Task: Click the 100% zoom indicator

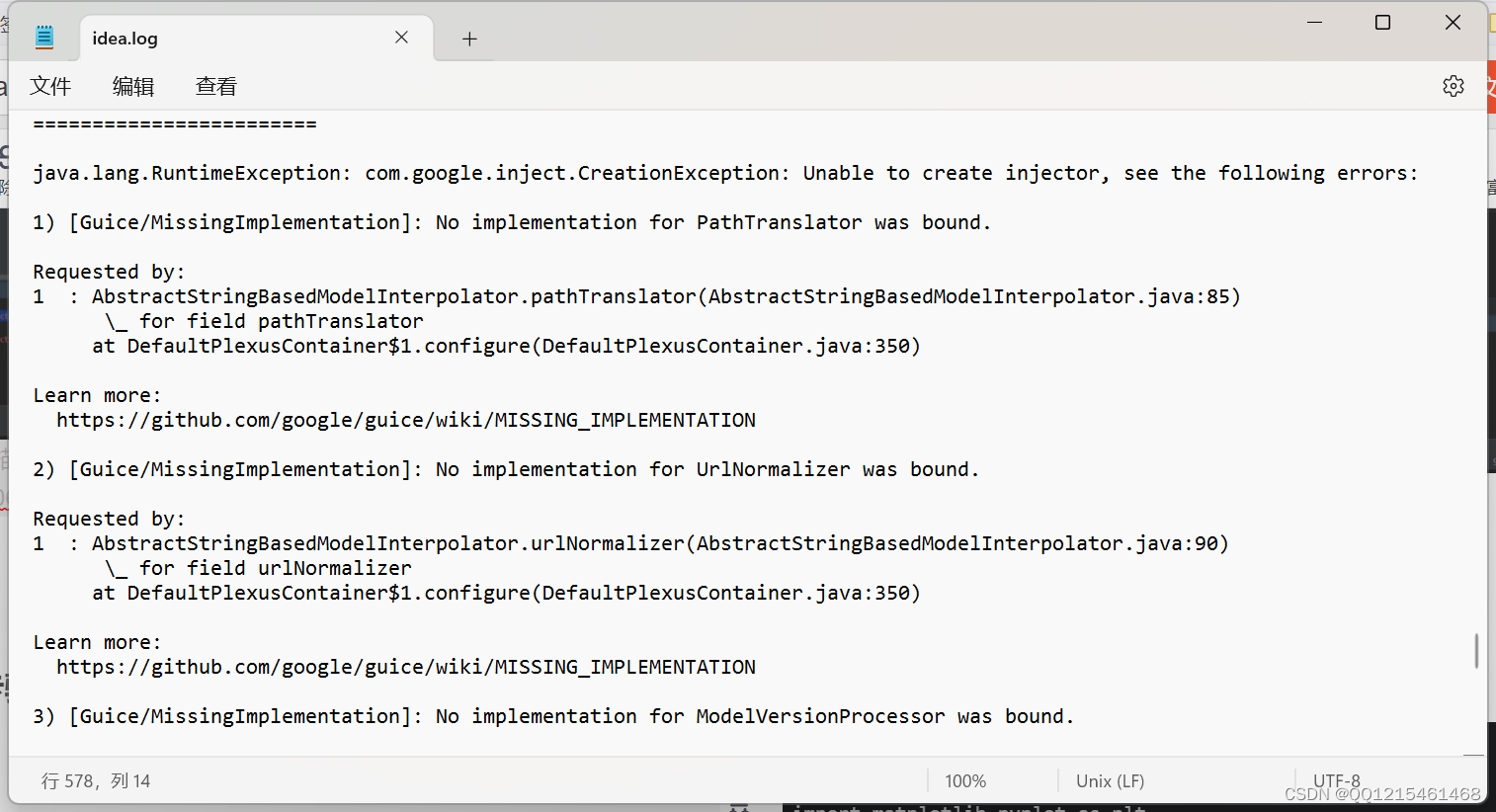Action: coord(965,780)
